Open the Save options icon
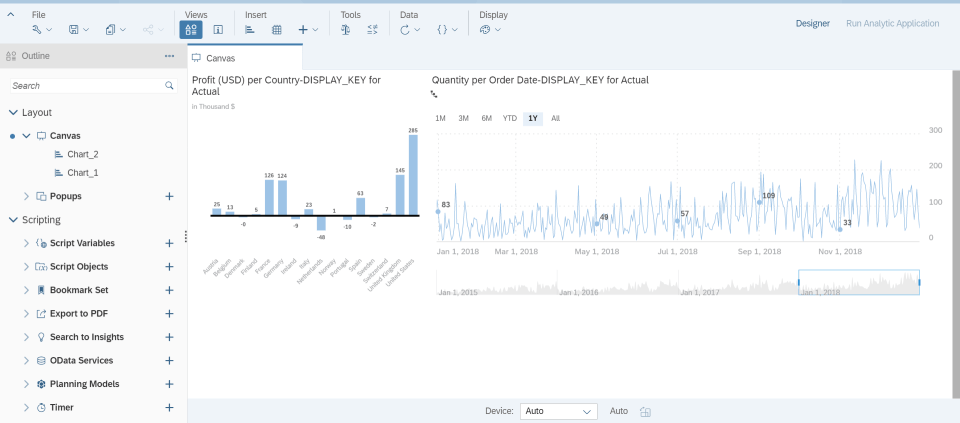 point(74,30)
